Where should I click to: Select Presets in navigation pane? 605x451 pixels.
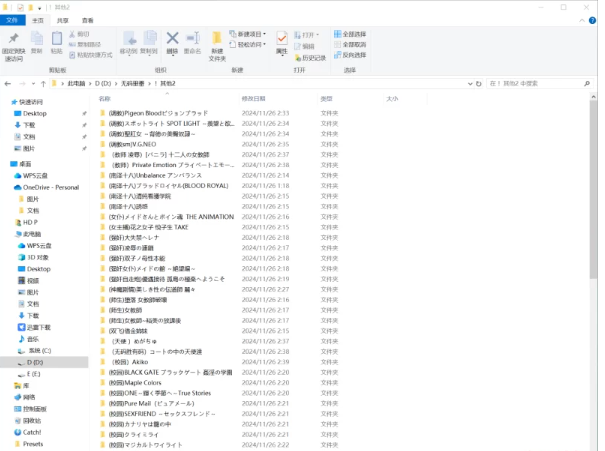click(x=29, y=444)
